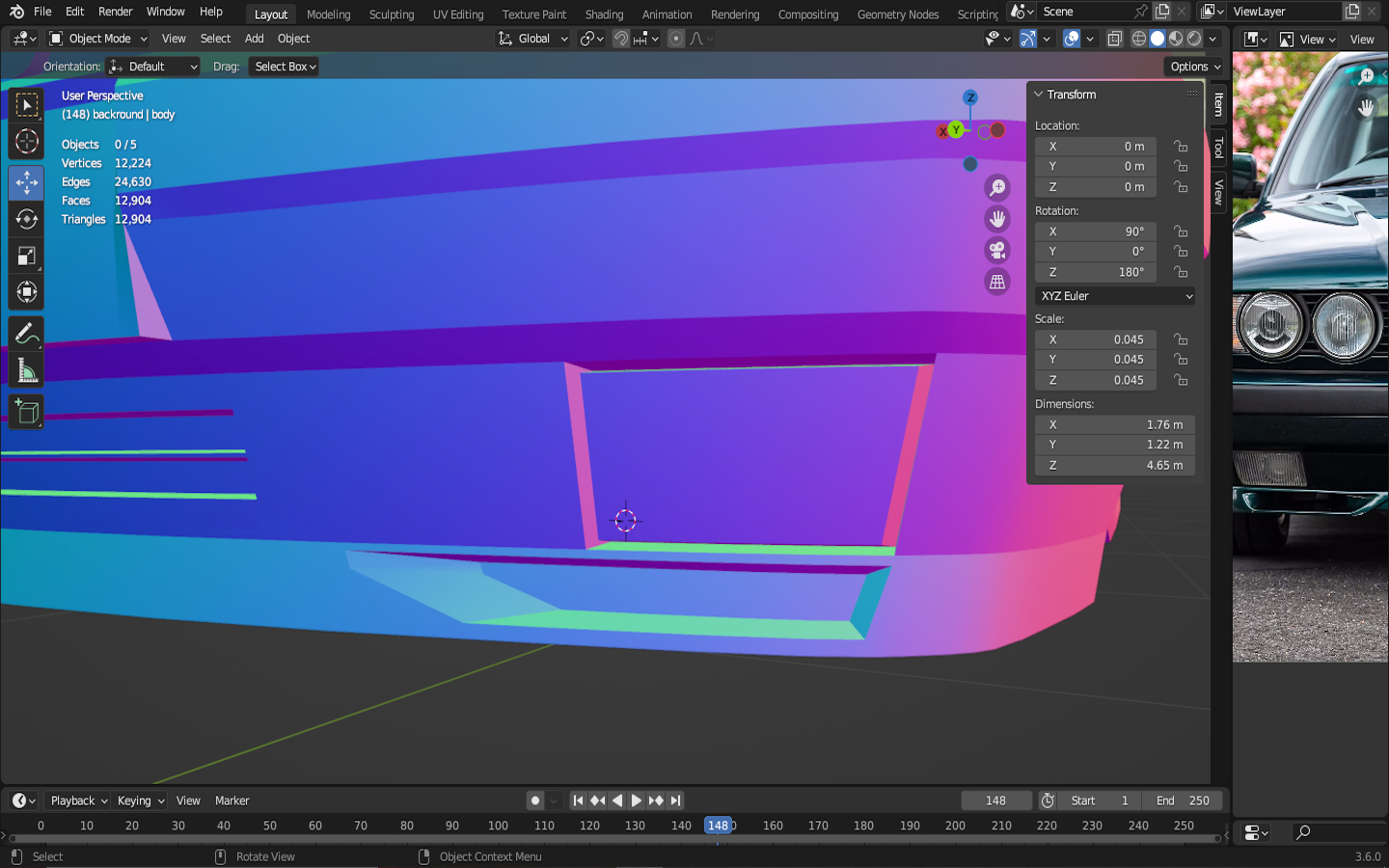Click the pan hand icon in the image editor

click(1366, 107)
